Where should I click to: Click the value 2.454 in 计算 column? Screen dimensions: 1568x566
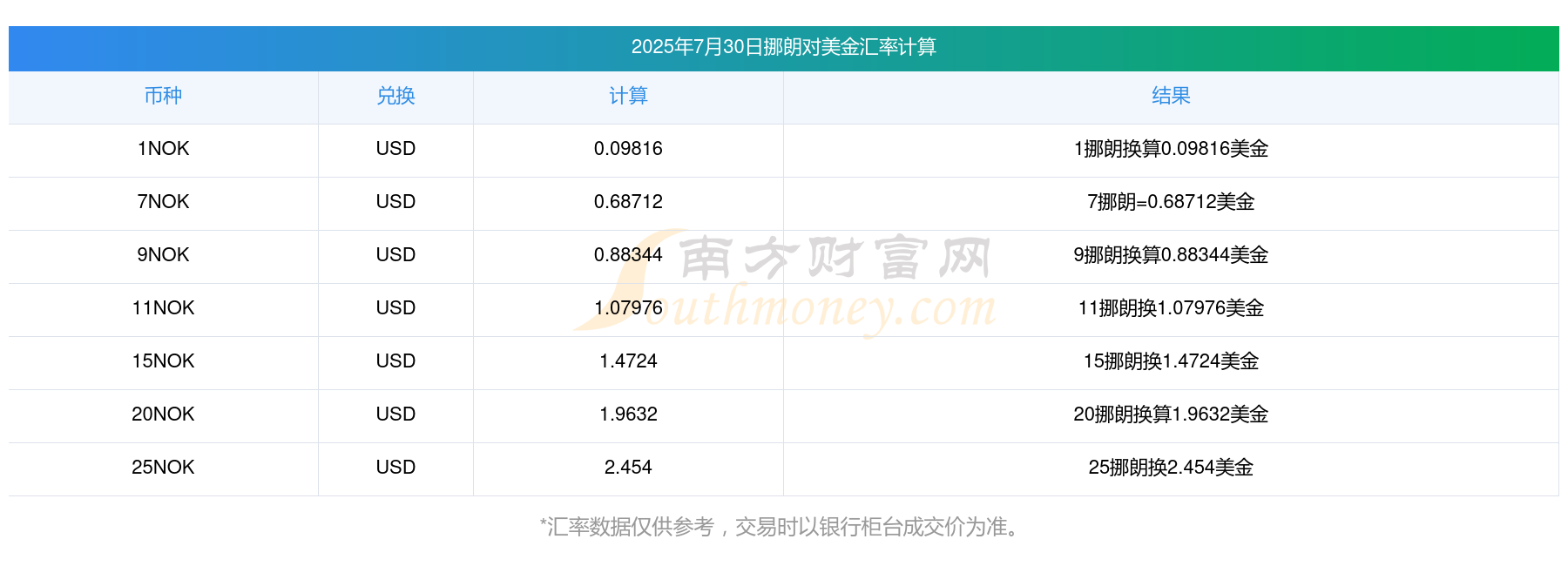coord(628,468)
